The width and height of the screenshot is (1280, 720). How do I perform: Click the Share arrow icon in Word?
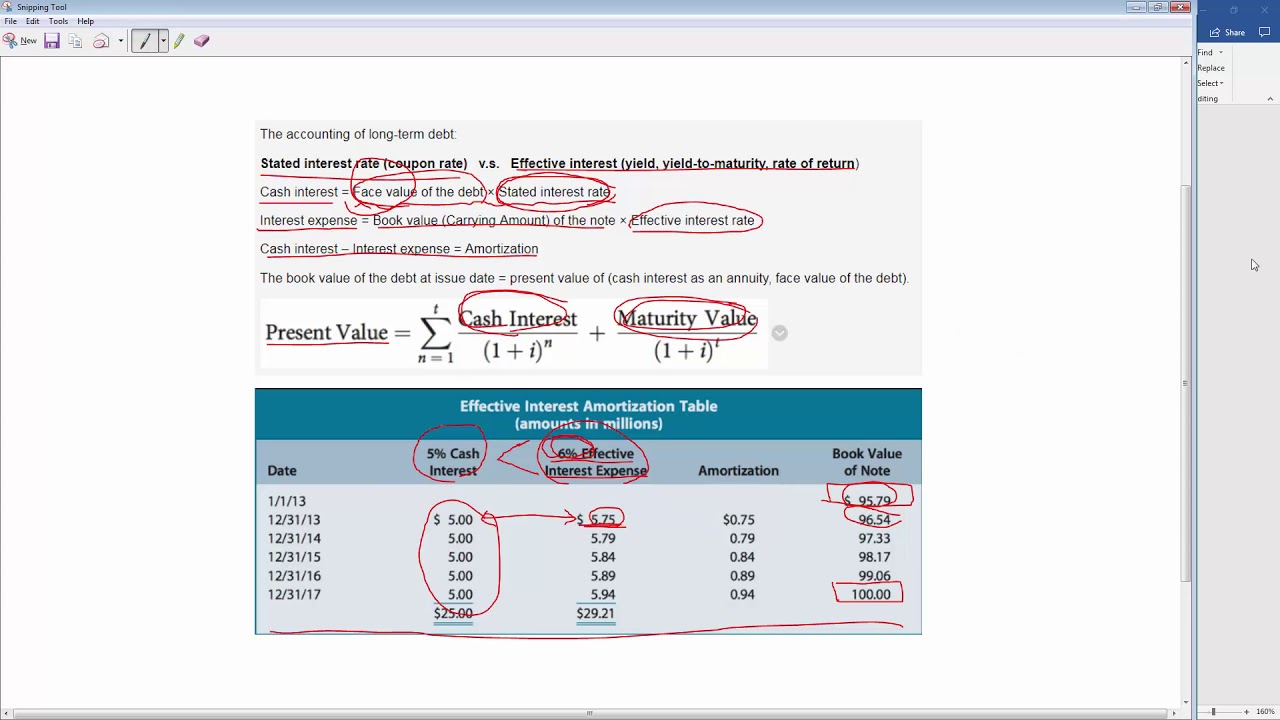click(x=1215, y=33)
